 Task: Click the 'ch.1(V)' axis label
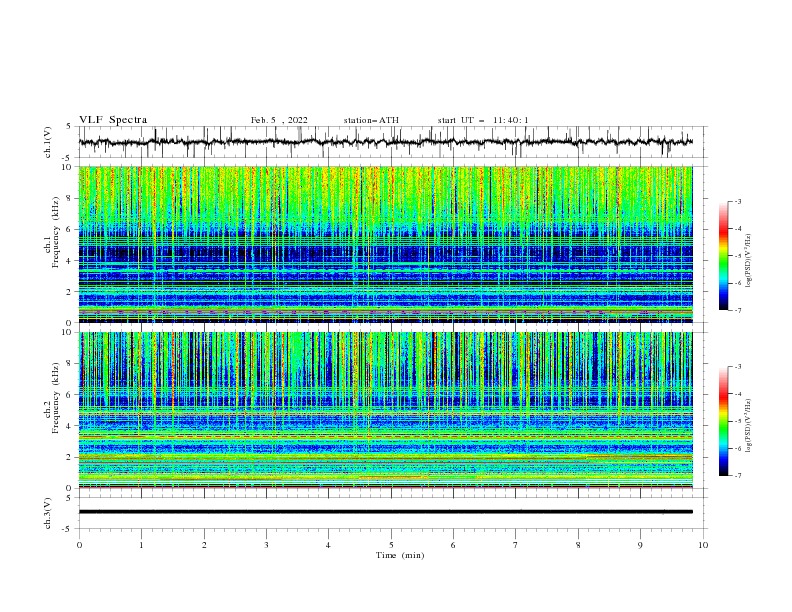pyautogui.click(x=48, y=142)
